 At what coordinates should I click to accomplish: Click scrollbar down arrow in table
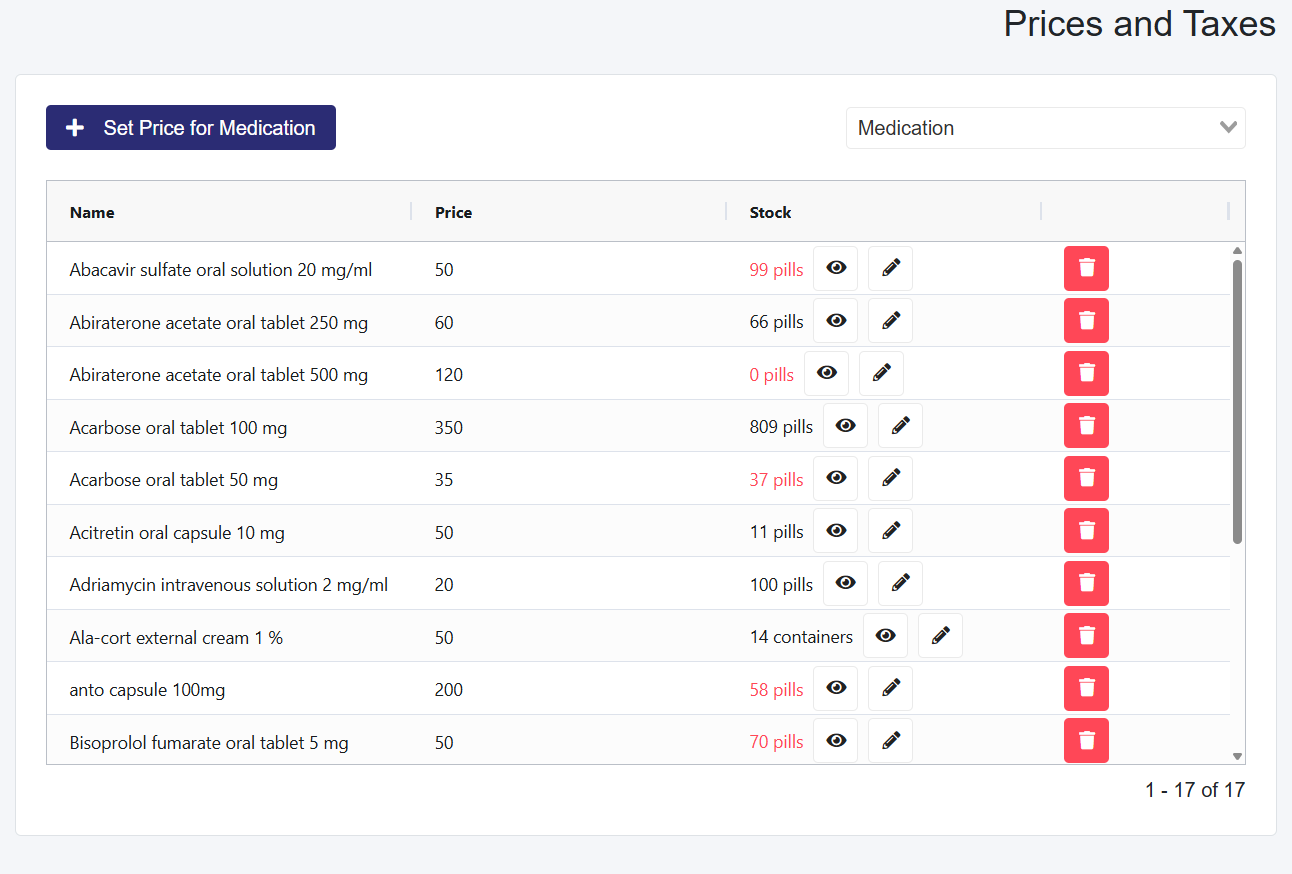[x=1237, y=757]
